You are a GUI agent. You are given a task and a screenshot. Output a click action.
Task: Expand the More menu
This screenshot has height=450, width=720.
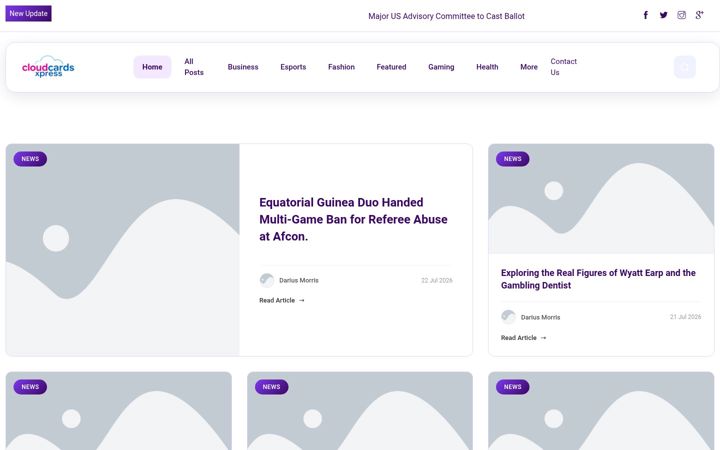point(529,67)
